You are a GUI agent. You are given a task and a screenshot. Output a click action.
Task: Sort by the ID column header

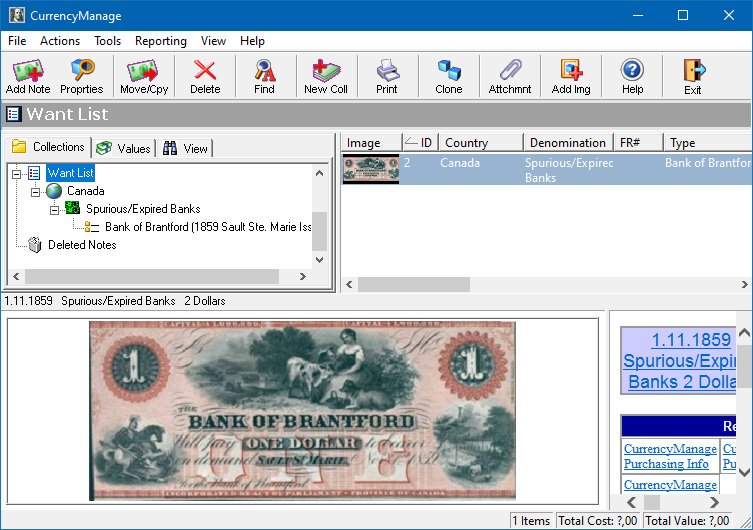click(x=420, y=143)
